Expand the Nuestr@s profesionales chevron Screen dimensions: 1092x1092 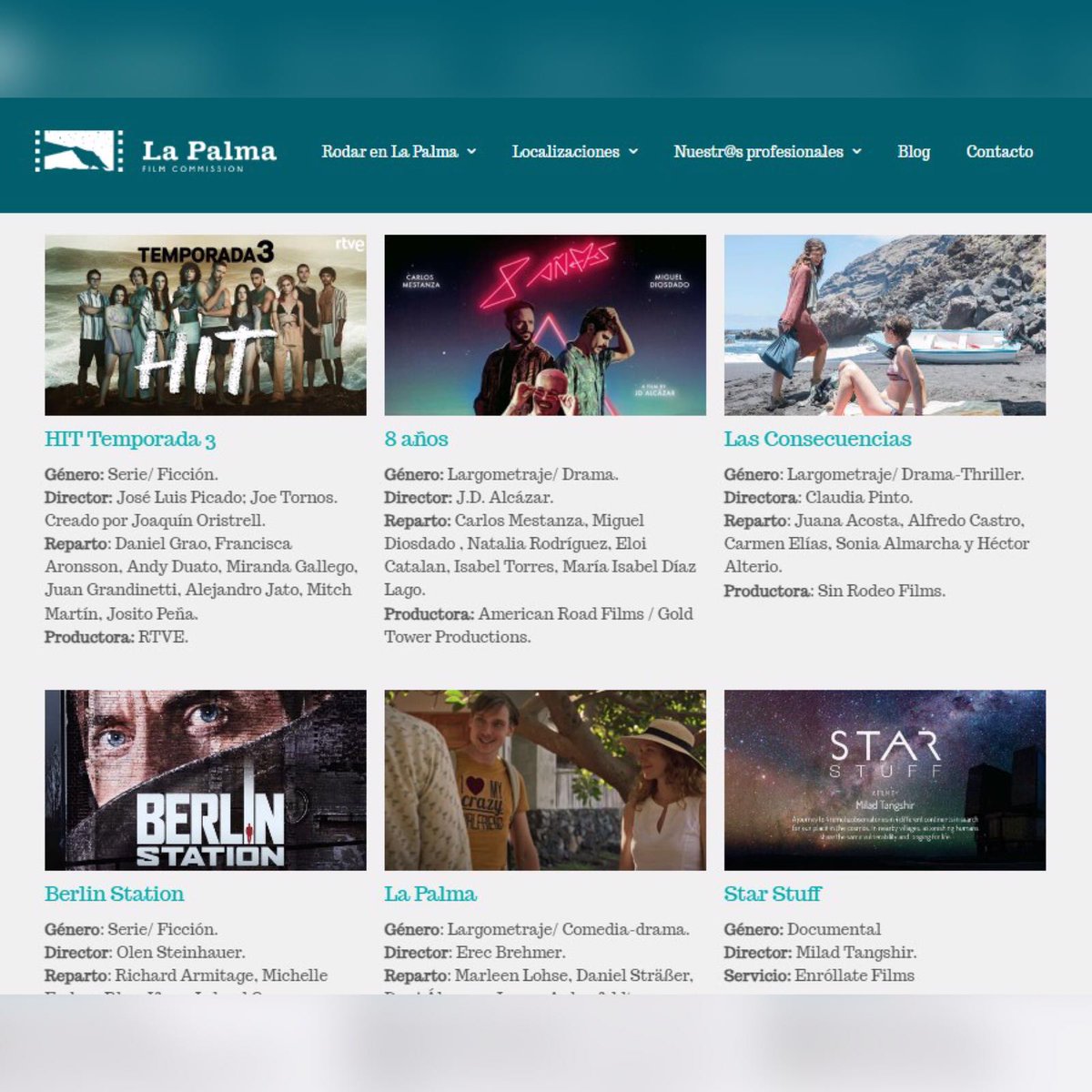pos(856,152)
